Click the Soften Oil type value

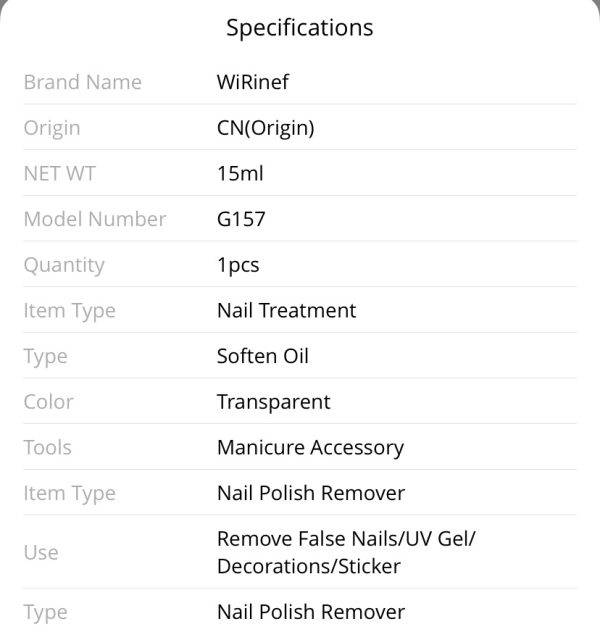tap(263, 356)
